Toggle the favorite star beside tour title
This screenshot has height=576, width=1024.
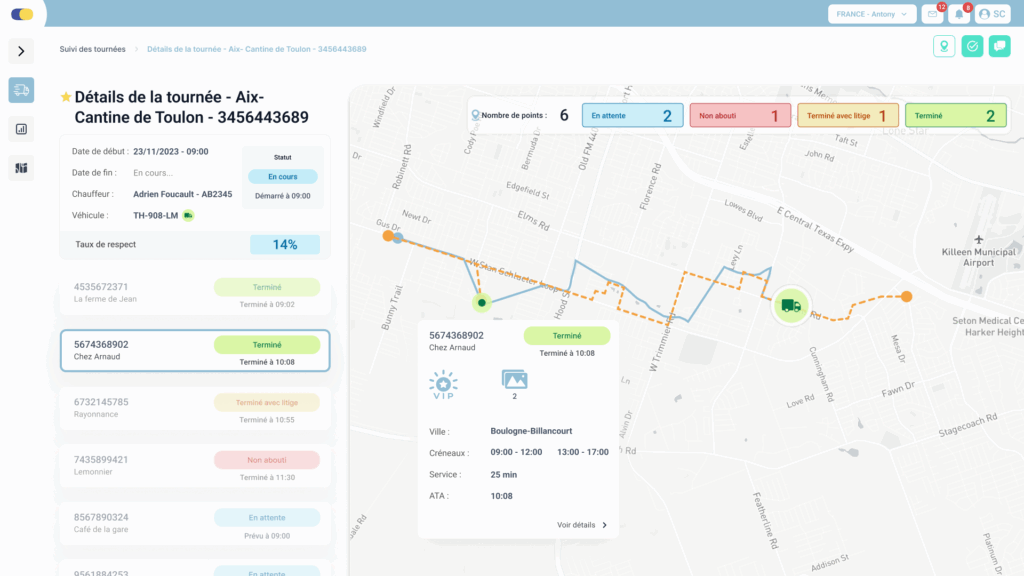click(66, 97)
